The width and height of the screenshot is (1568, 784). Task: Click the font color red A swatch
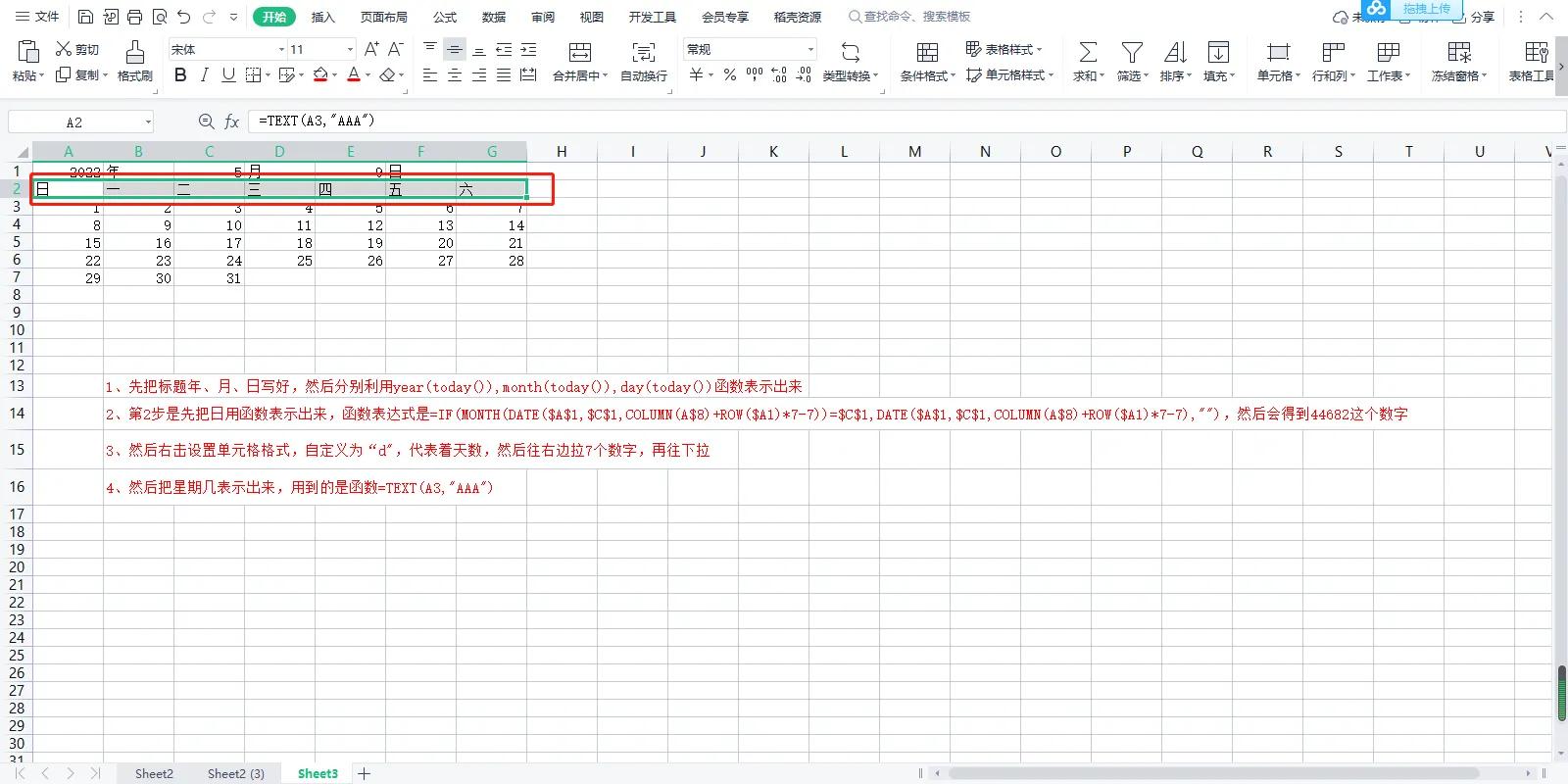coord(354,75)
